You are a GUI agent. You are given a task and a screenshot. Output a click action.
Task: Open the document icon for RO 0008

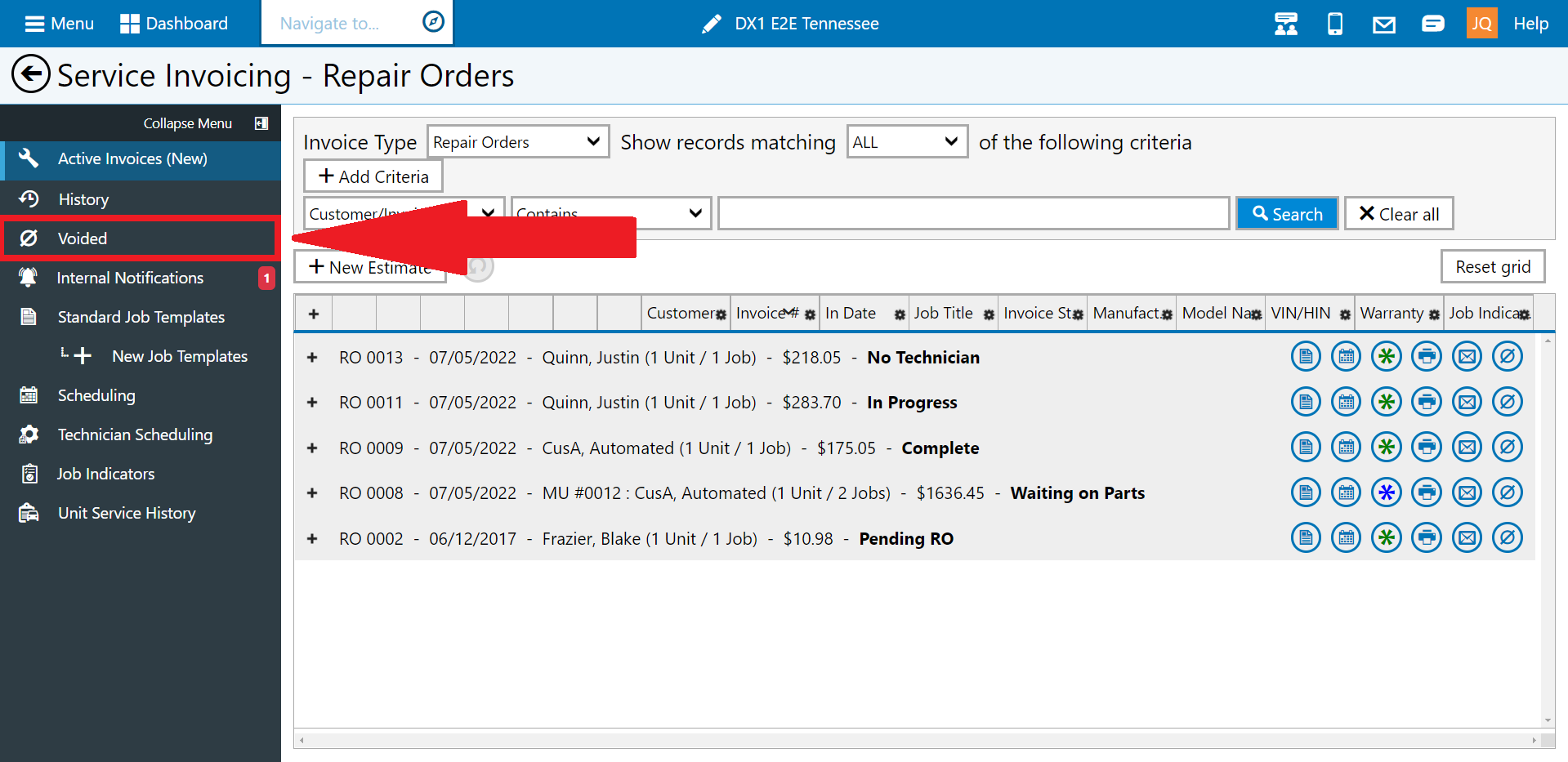point(1306,492)
